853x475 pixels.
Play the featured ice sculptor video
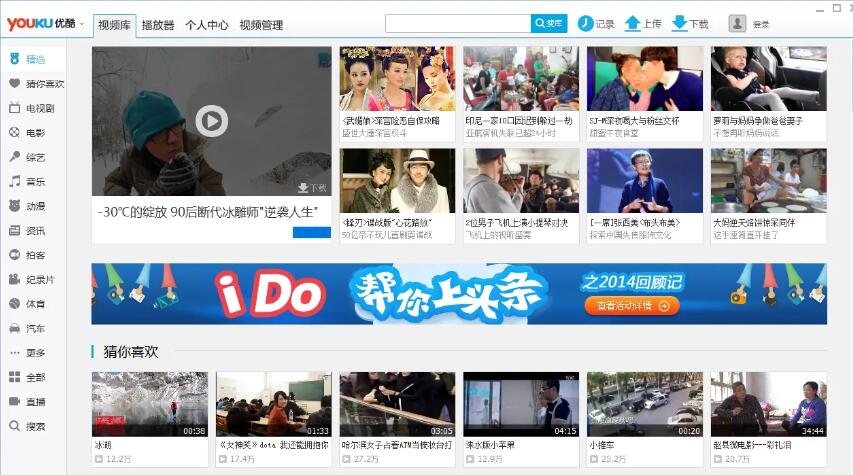click(211, 122)
